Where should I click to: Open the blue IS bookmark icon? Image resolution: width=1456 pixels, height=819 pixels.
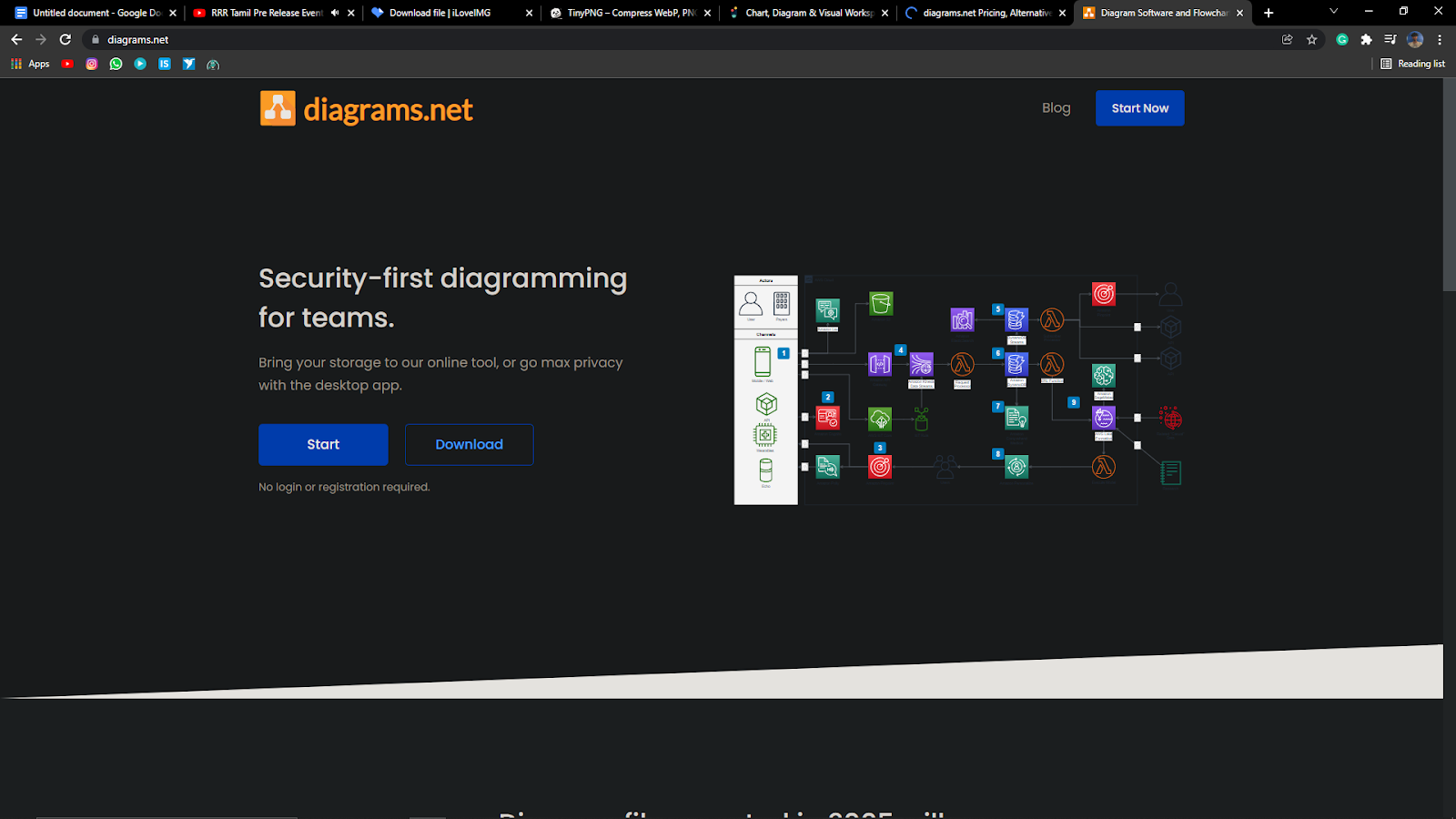point(165,64)
